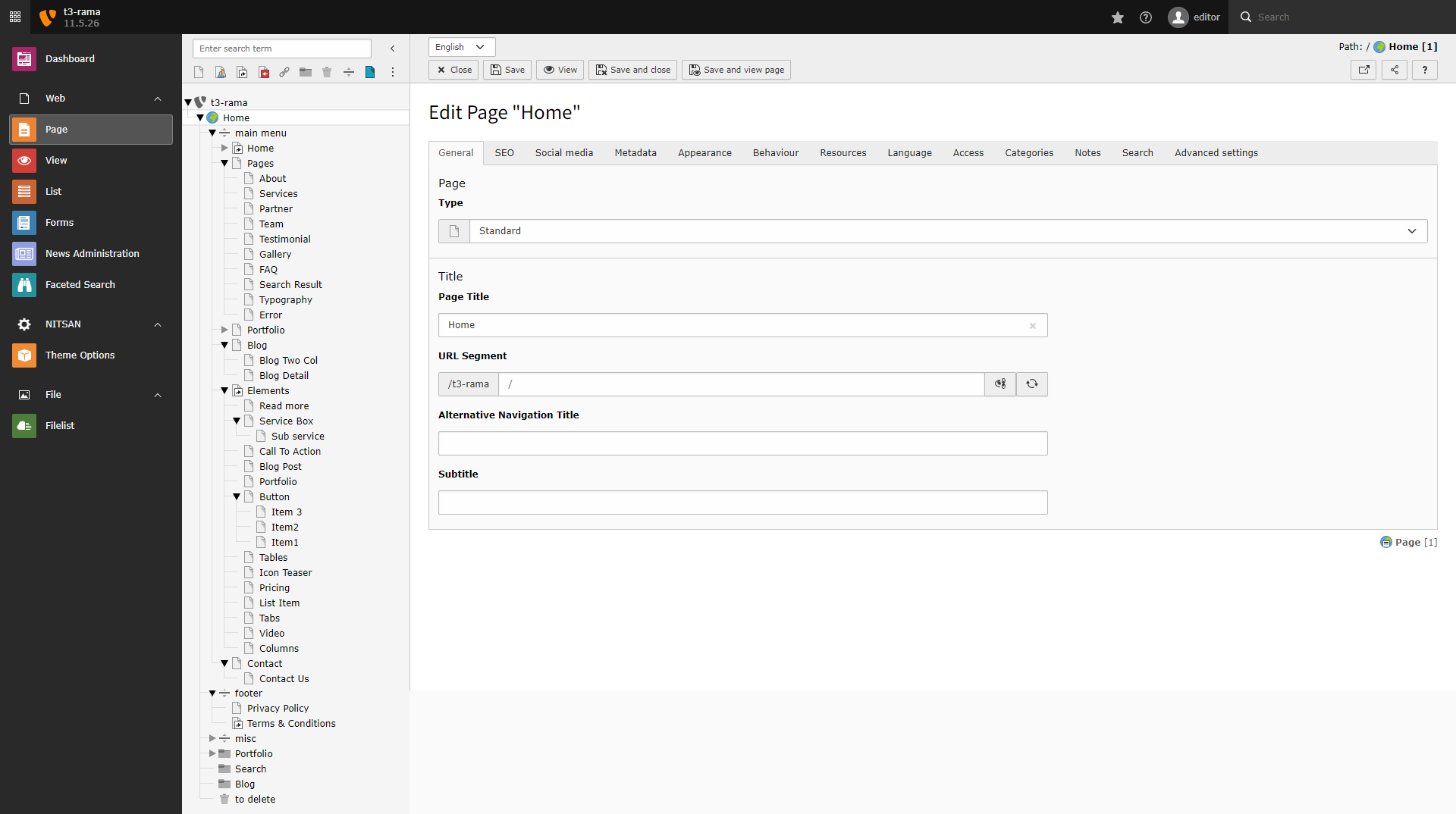Click Save and close button

point(632,70)
